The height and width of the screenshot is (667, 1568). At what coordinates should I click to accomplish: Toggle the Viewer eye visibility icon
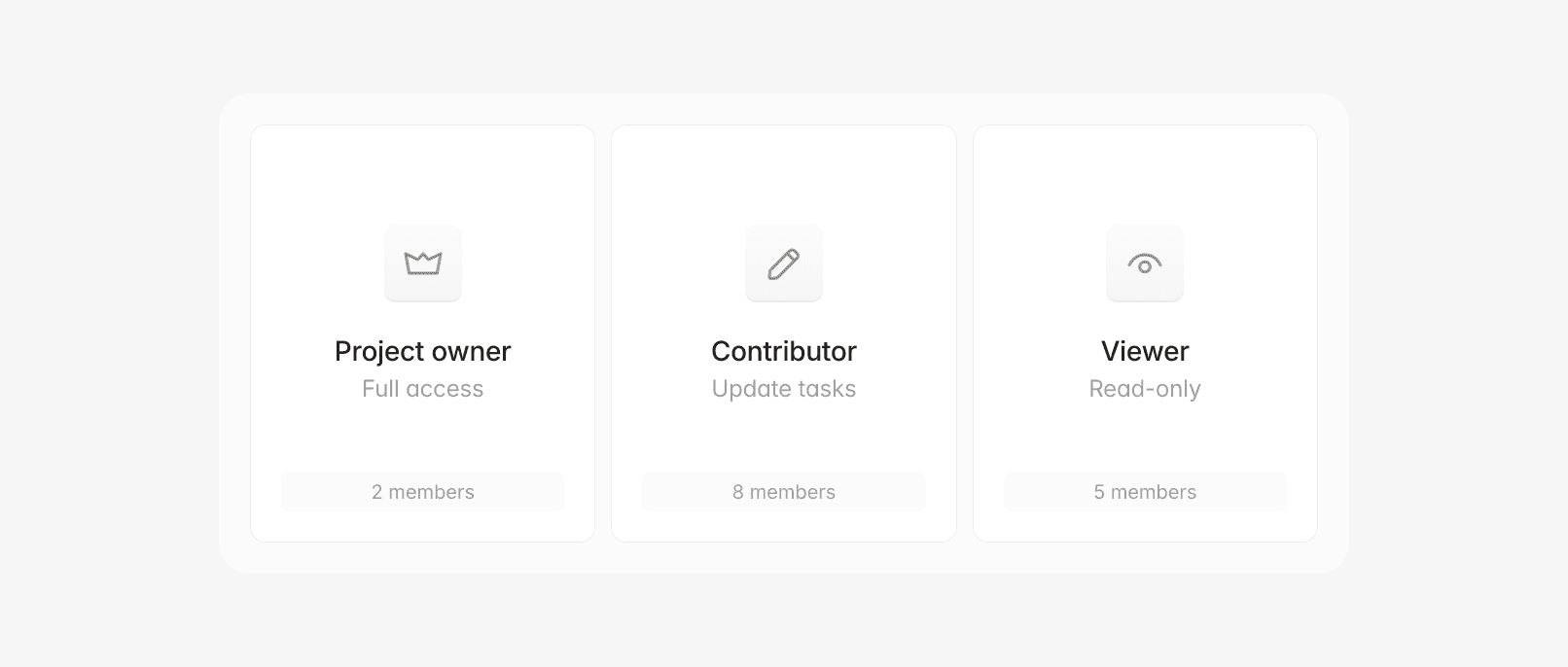(1145, 263)
